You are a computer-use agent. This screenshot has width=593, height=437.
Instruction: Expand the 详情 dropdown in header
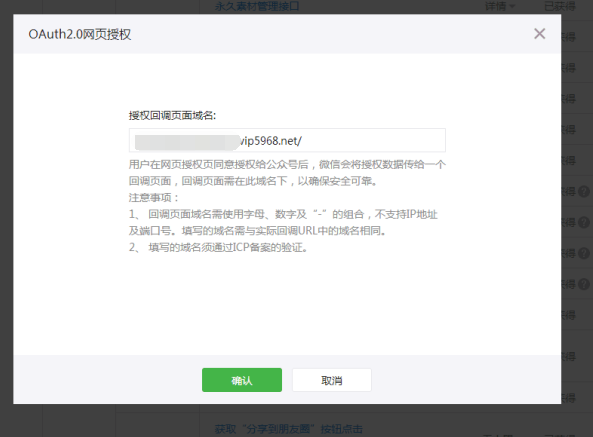[500, 6]
